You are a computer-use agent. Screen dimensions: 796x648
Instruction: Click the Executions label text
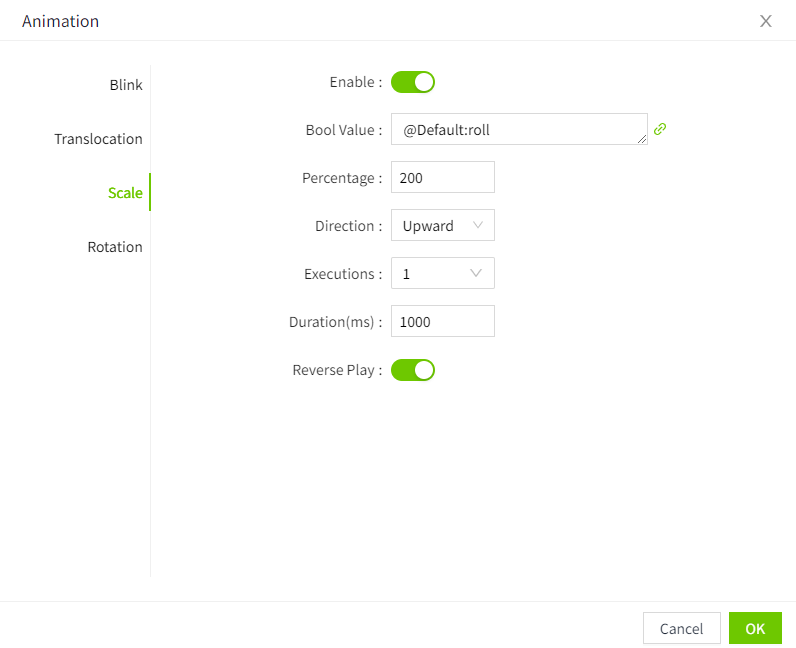pyautogui.click(x=342, y=274)
